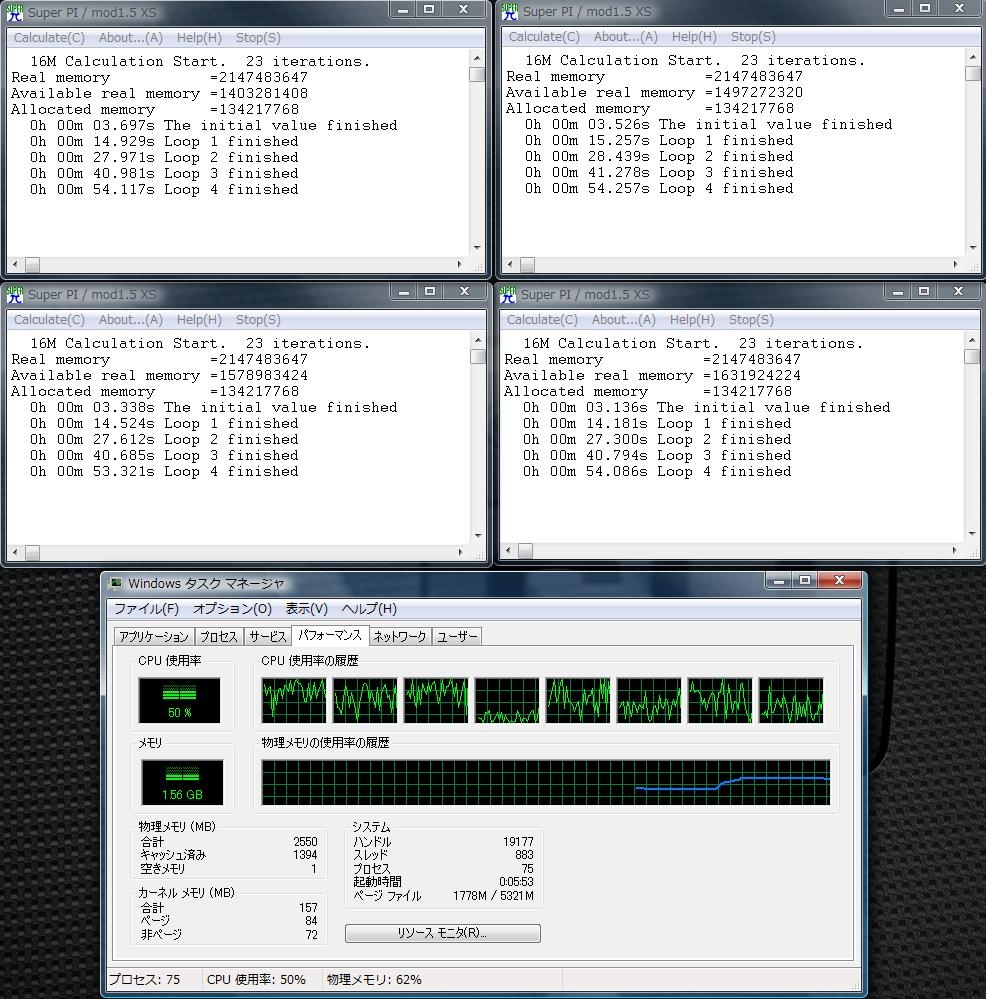Viewport: 986px width, 999px height.
Task: Click scroll-right arrow in bottom-left Super PI
Action: point(460,552)
